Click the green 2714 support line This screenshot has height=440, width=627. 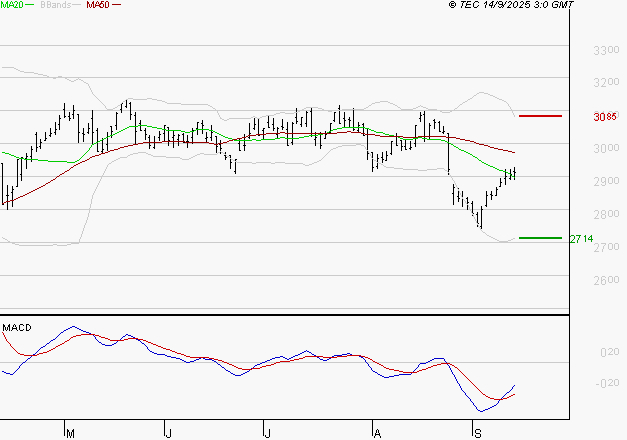(x=541, y=238)
